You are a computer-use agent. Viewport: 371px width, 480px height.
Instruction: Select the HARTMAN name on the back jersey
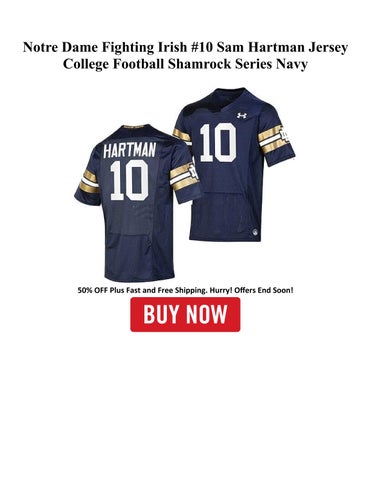[x=130, y=150]
